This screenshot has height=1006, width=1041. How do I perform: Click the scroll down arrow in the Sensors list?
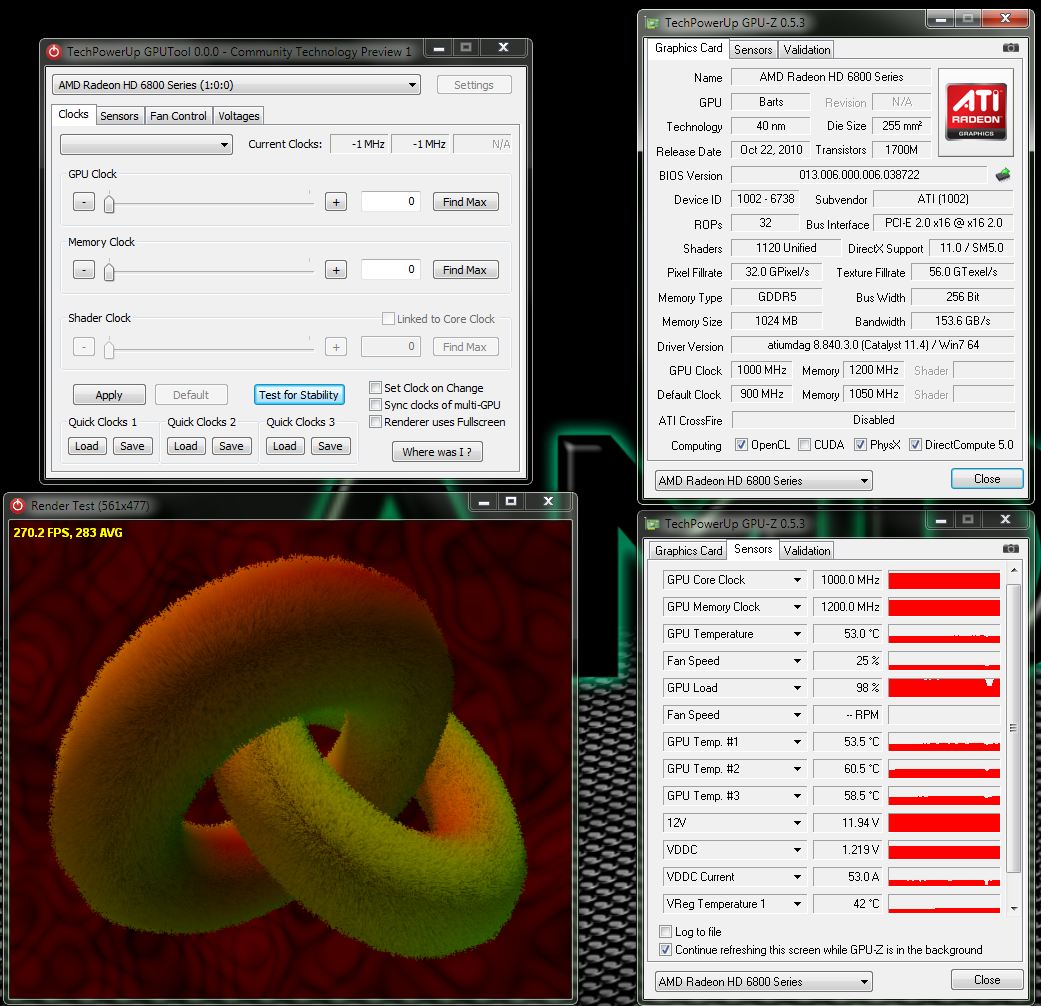tap(1014, 908)
